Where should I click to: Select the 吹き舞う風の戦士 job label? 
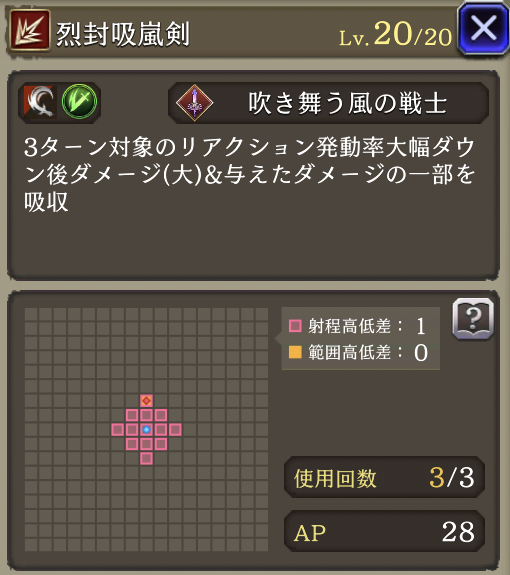click(347, 103)
